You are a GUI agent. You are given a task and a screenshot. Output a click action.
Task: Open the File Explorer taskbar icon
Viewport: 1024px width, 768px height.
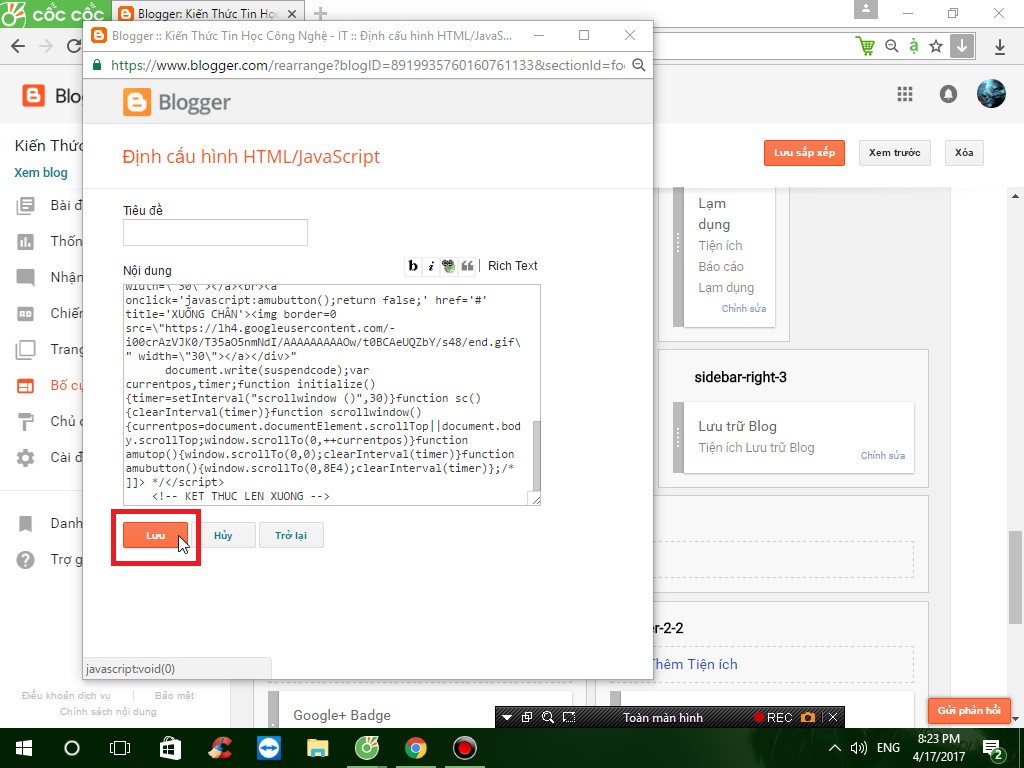point(317,748)
